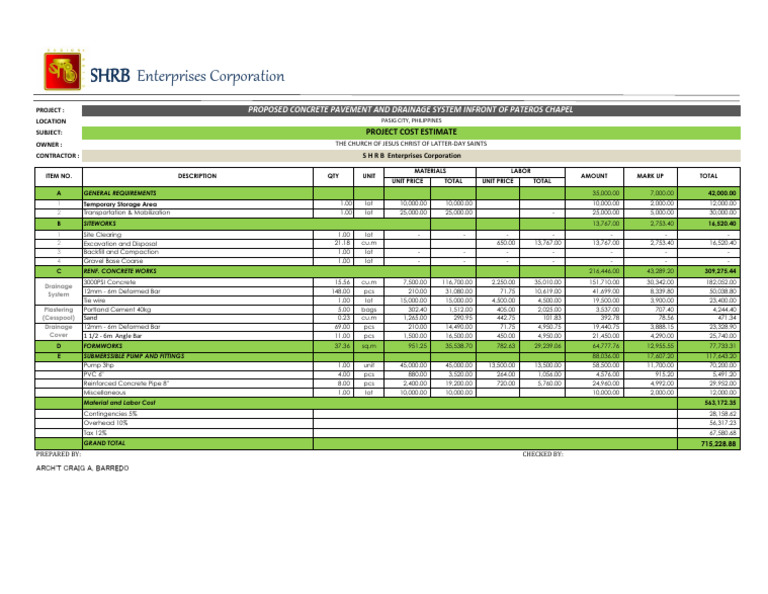
Task: Click the SHRB red logo icon
Action: 63,71
